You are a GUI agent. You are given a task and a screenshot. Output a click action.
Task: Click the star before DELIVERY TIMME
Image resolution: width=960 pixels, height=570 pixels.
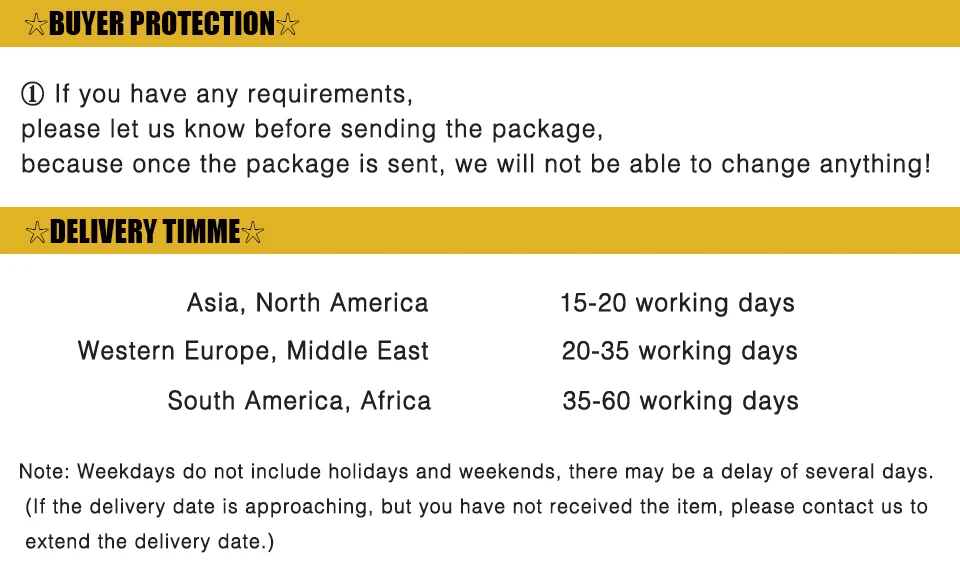[36, 233]
